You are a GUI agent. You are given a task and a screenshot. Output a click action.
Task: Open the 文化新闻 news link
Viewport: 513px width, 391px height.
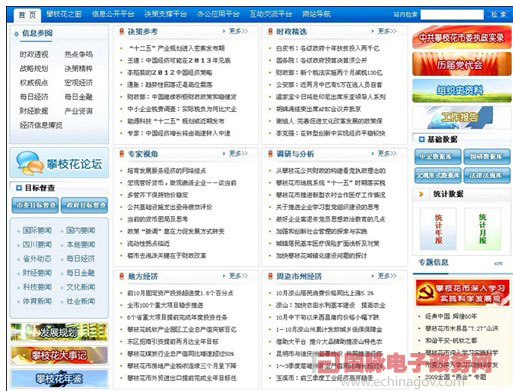81,287
